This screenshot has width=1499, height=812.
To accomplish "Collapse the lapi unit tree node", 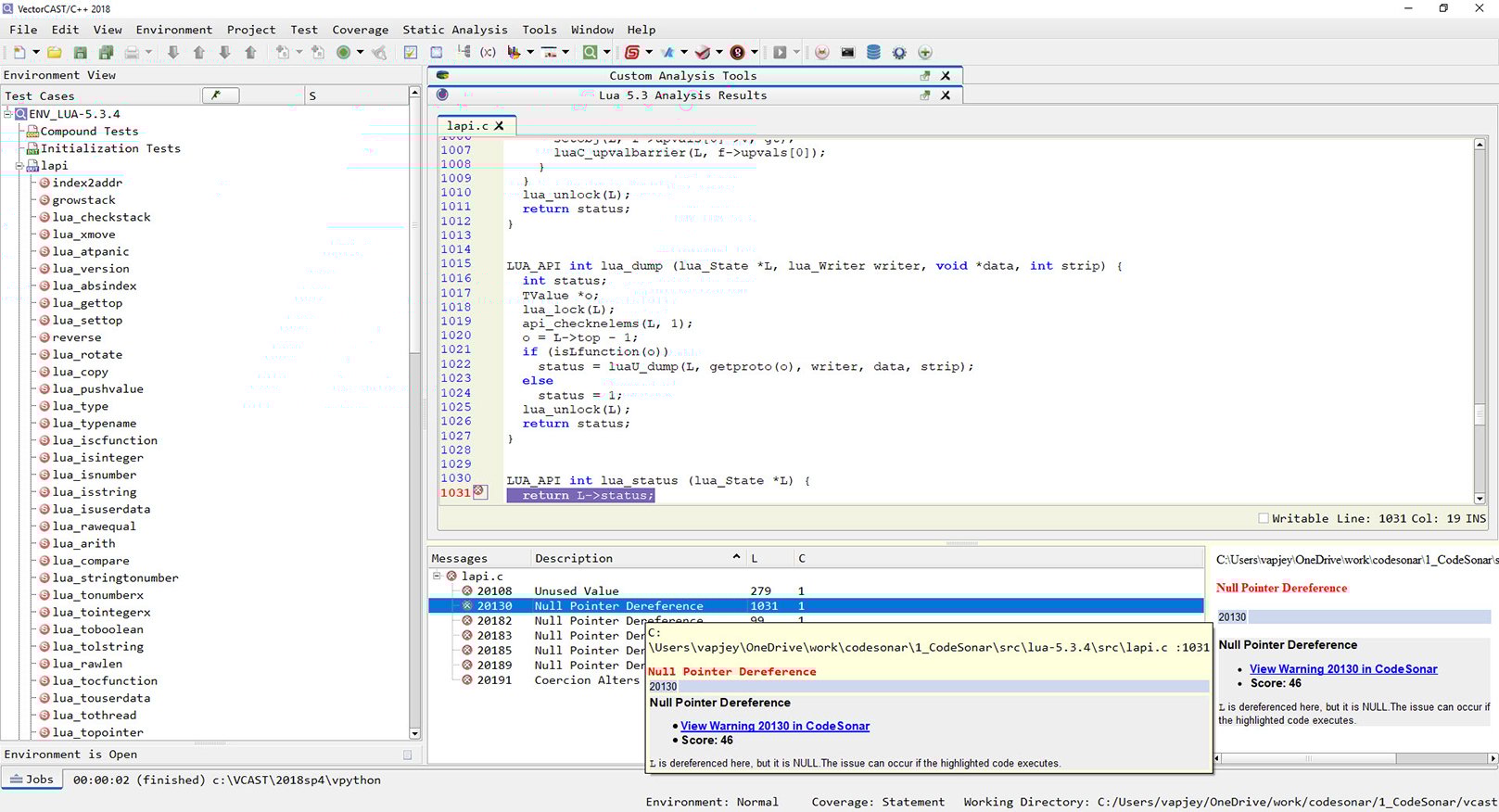I will (19, 166).
